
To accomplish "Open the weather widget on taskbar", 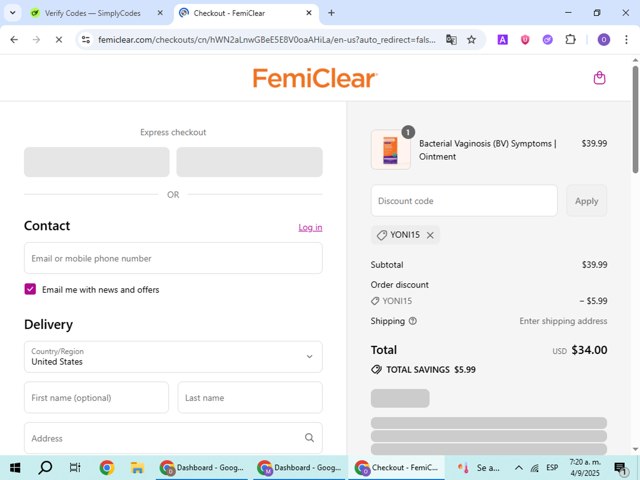I will point(478,468).
